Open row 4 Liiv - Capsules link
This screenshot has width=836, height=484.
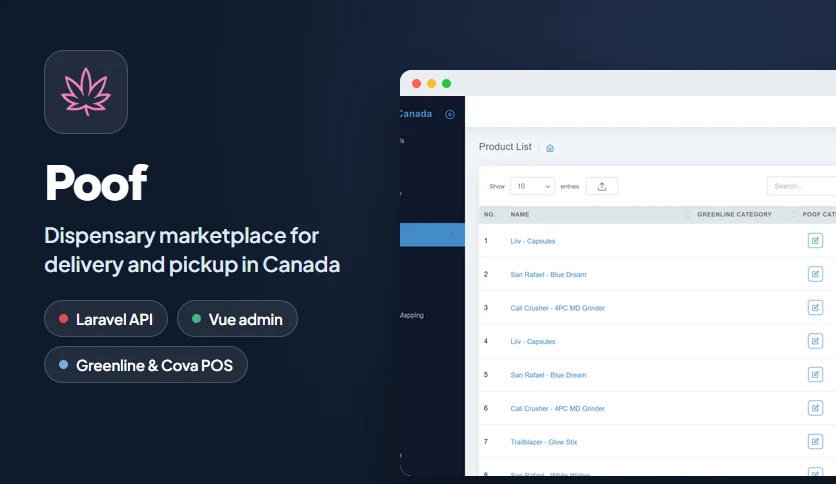click(x=533, y=342)
